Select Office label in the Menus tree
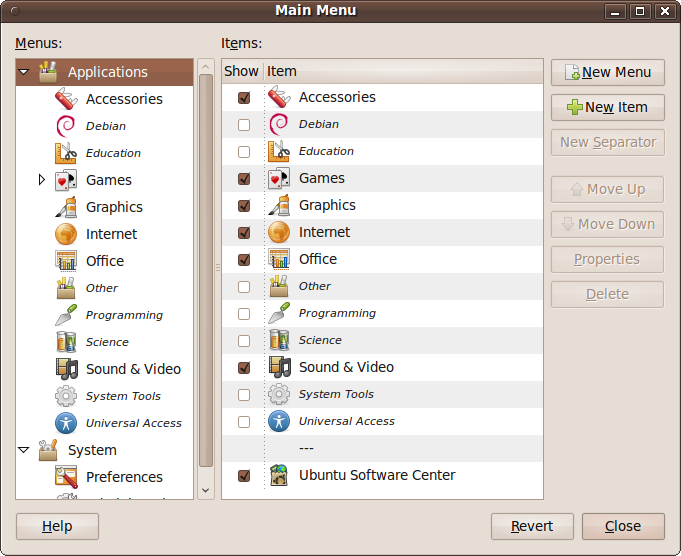Viewport: 681px width, 556px height. pyautogui.click(x=105, y=261)
